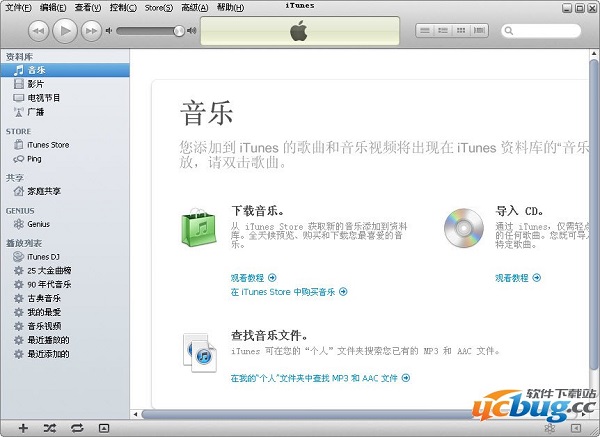Click the vertical scrollbar thumb
This screenshot has height=437, width=600.
pos(593,214)
